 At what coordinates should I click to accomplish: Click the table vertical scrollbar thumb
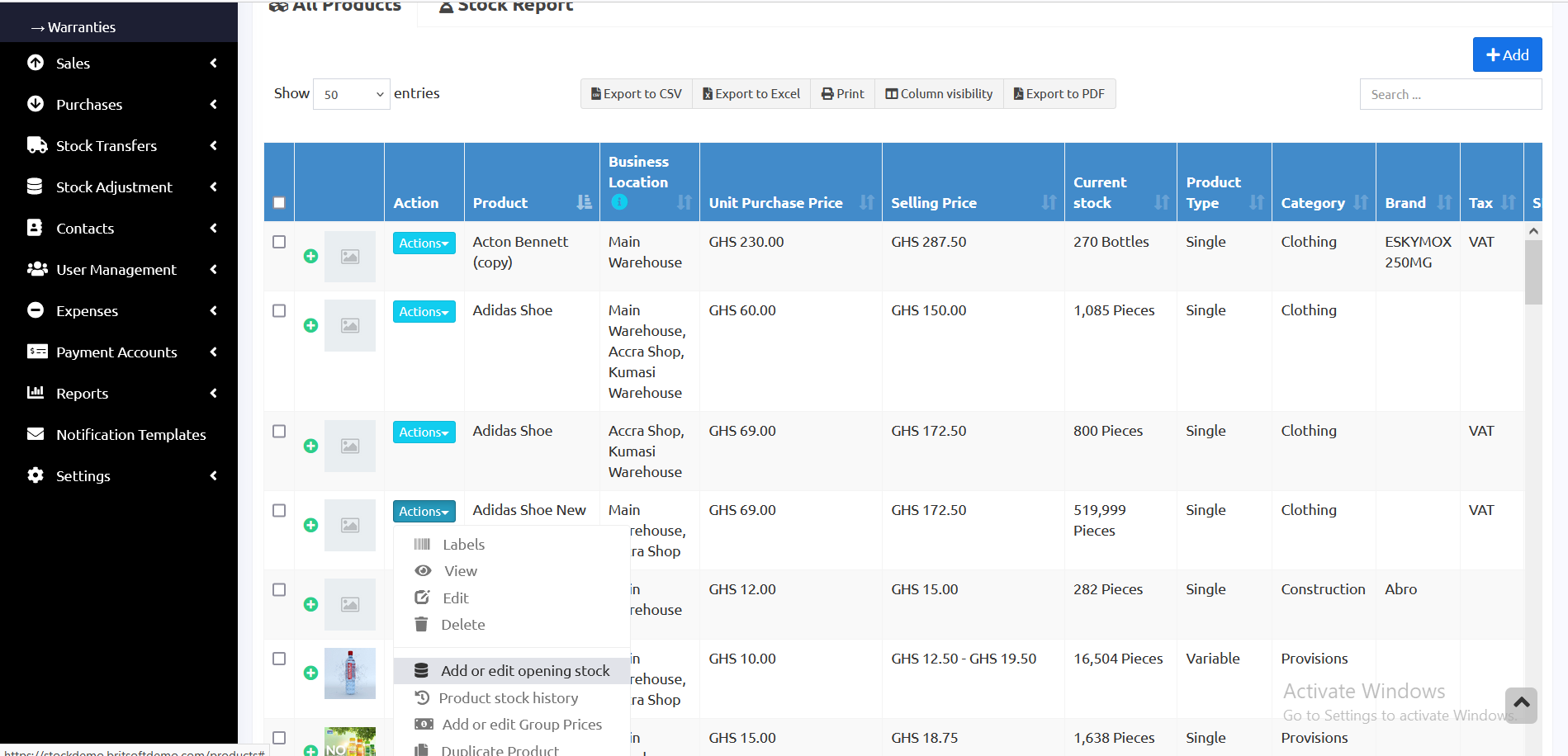point(1533,272)
